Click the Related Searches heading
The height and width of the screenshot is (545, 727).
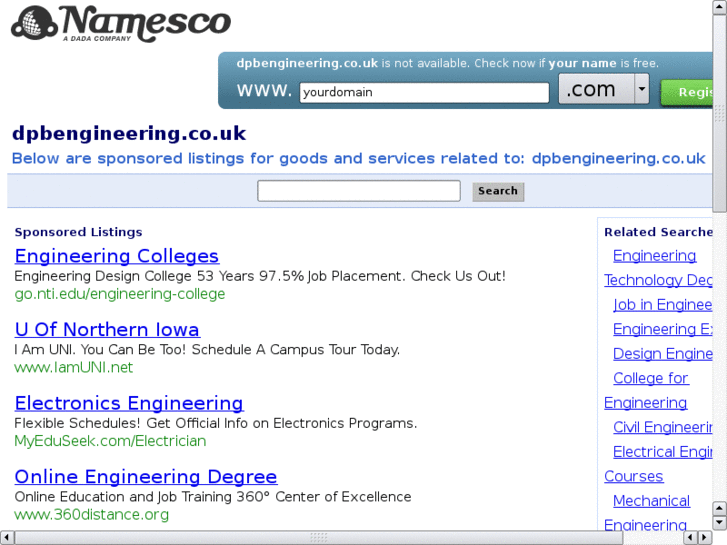(x=658, y=232)
